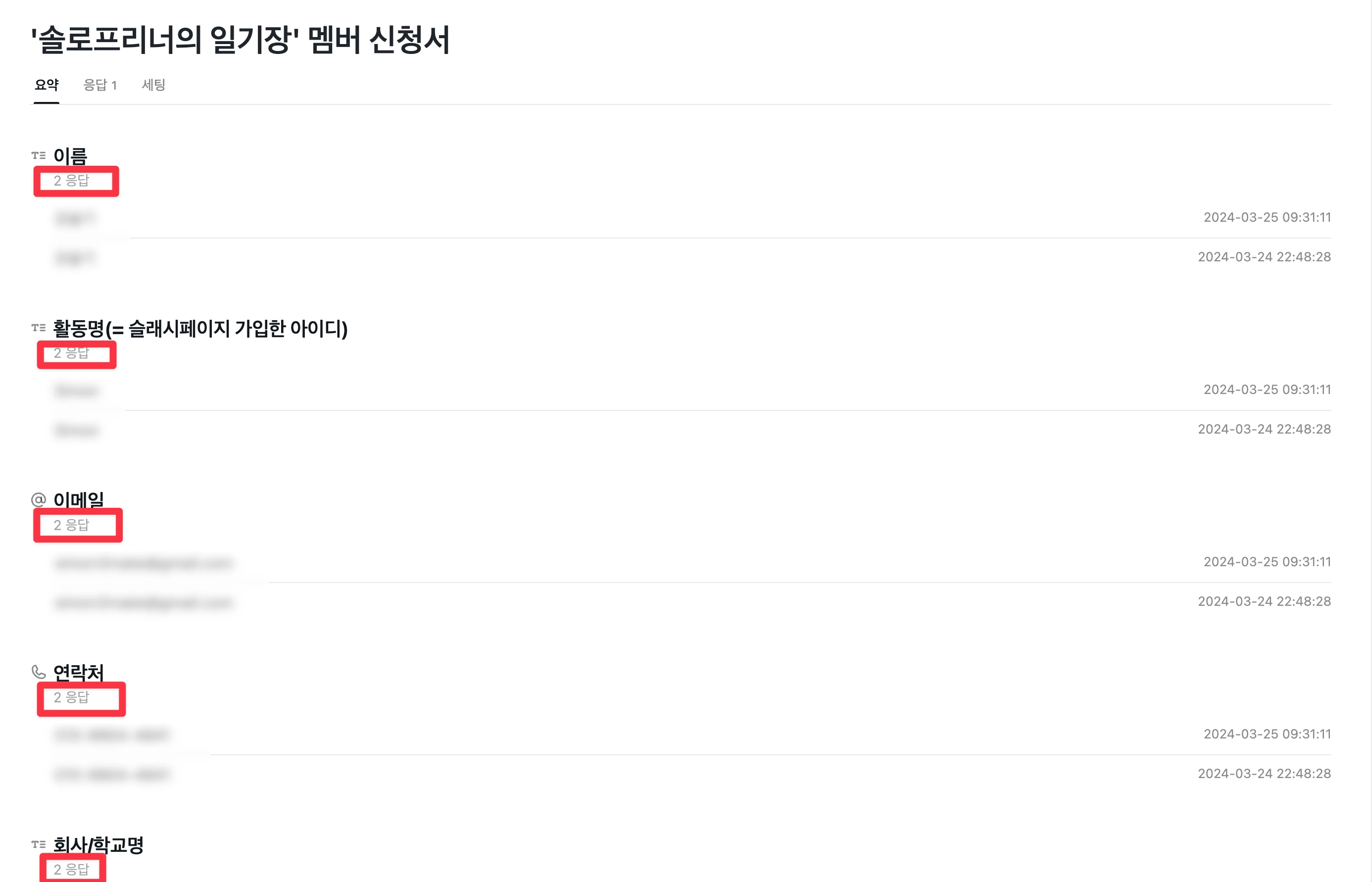
Task: Click the 2 응답 count under 이름
Action: (72, 181)
